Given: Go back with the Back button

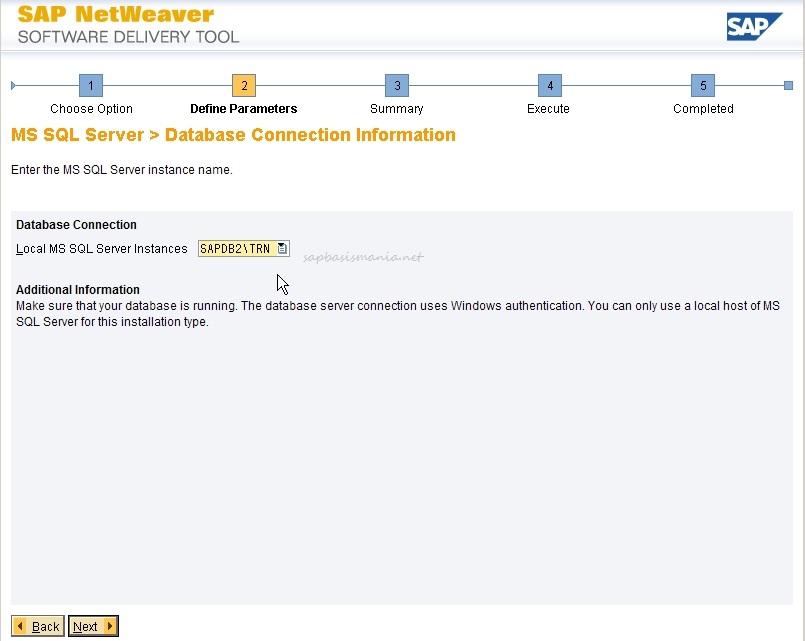Looking at the screenshot, I should [37, 626].
